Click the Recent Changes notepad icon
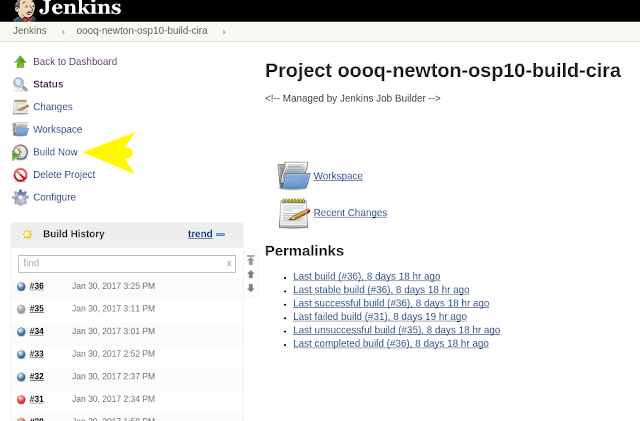Image resolution: width=640 pixels, height=421 pixels. pos(294,213)
